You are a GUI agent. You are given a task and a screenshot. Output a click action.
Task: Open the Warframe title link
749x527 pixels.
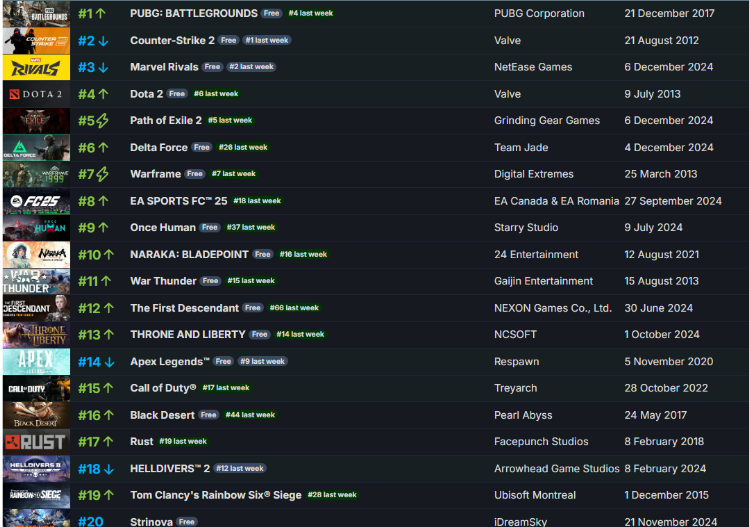[156, 174]
